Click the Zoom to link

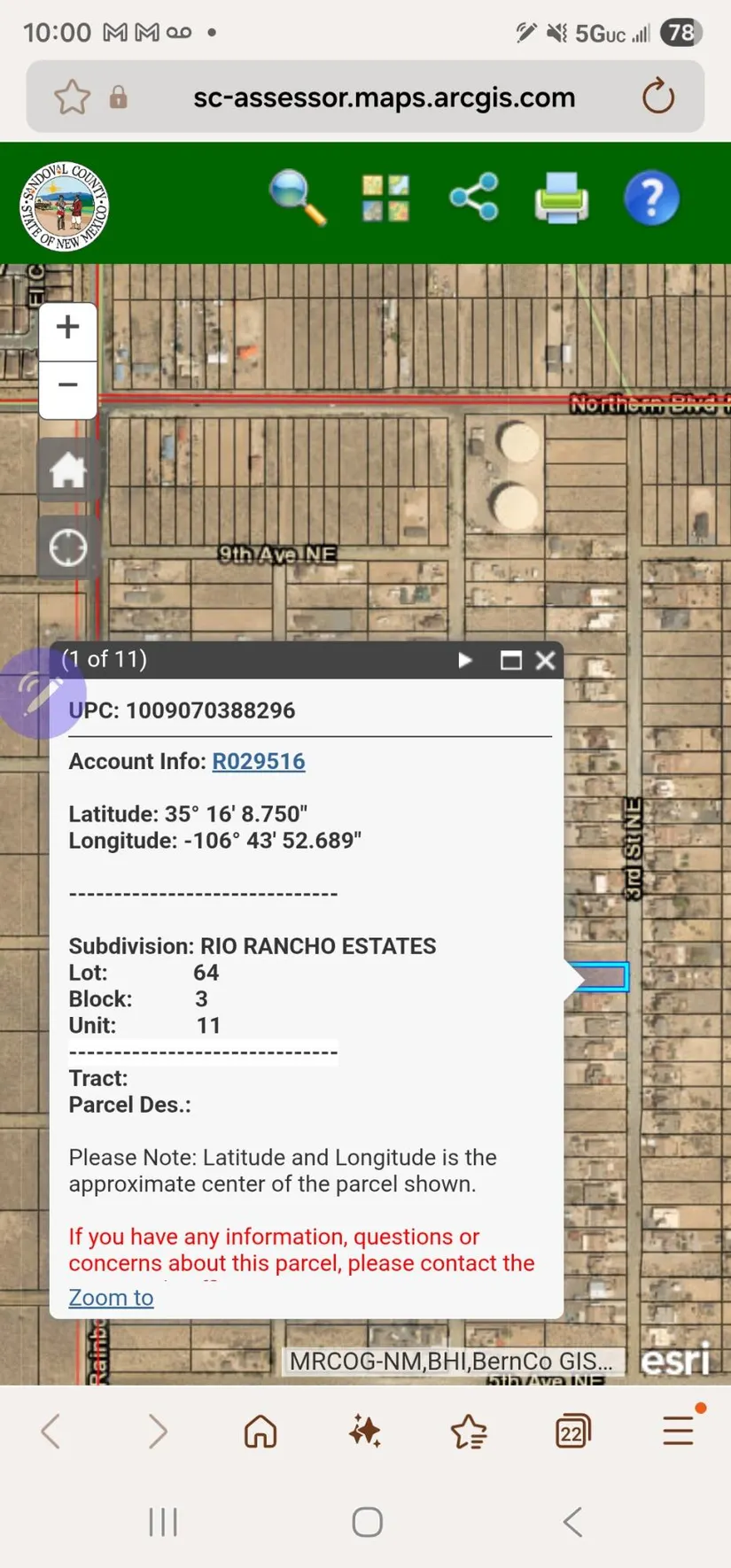111,1297
